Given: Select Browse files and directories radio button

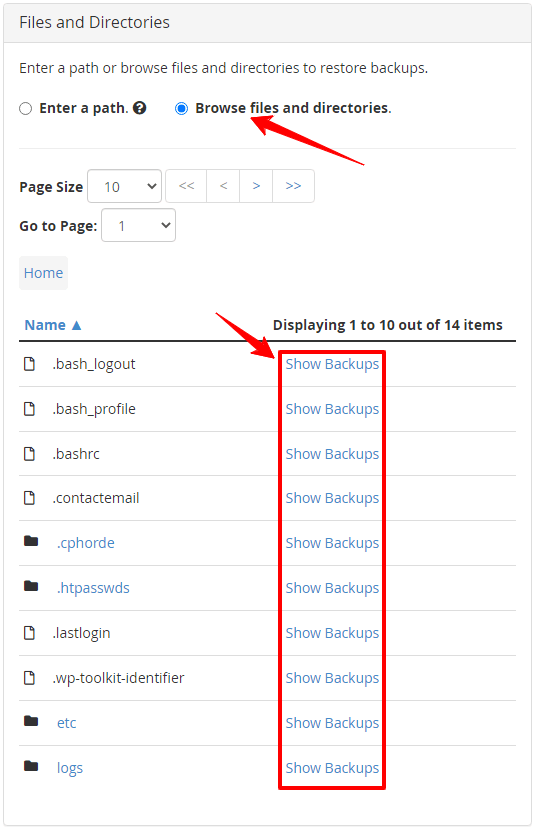Looking at the screenshot, I should click(x=182, y=109).
